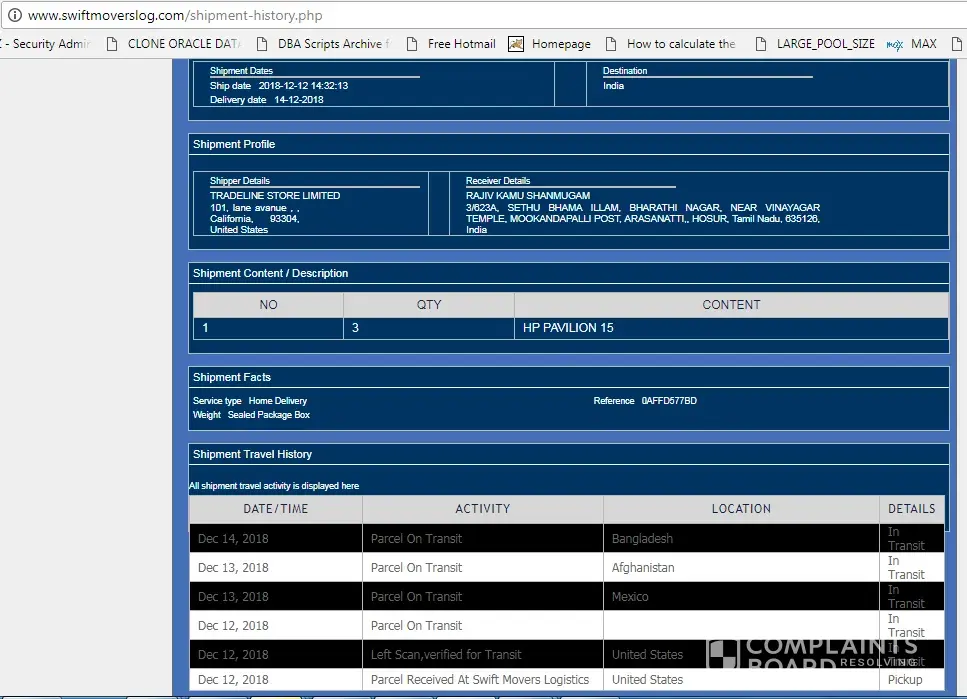Open the DBA Scripts Archive bookmark
Screen dimensions: 967x699
click(x=323, y=44)
